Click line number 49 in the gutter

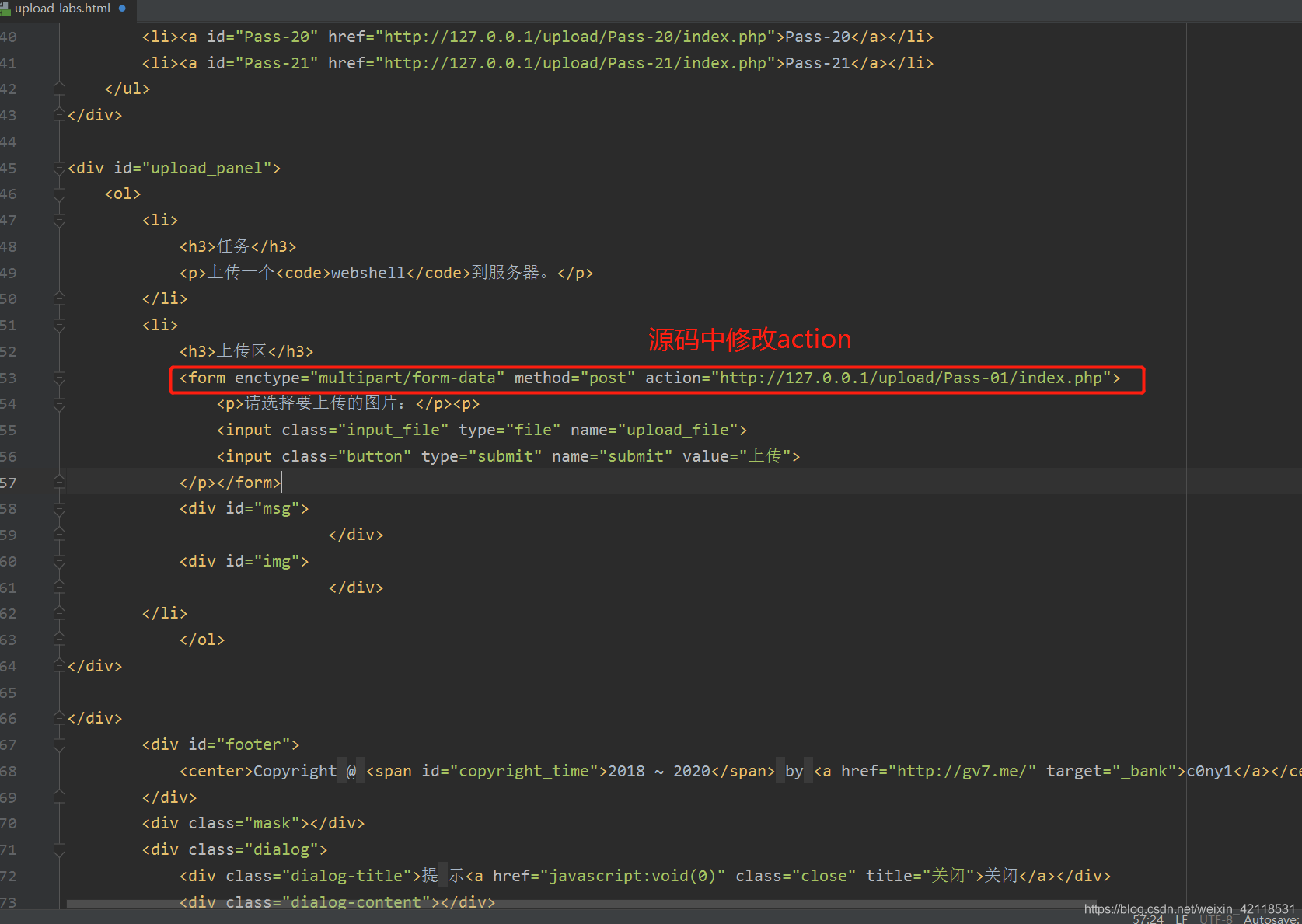point(9,273)
